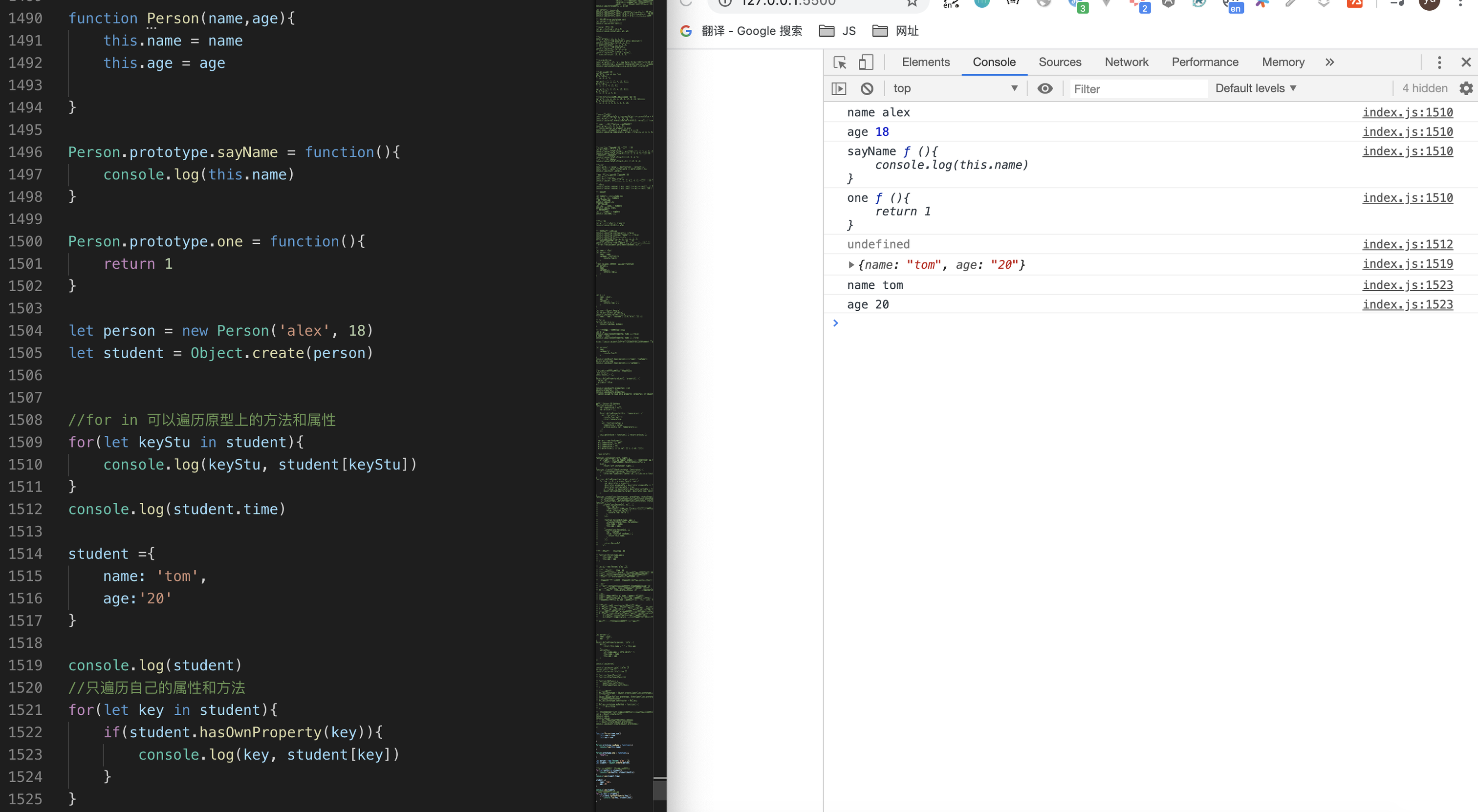Switch to the Network tab
The width and height of the screenshot is (1478, 812).
point(1126,62)
